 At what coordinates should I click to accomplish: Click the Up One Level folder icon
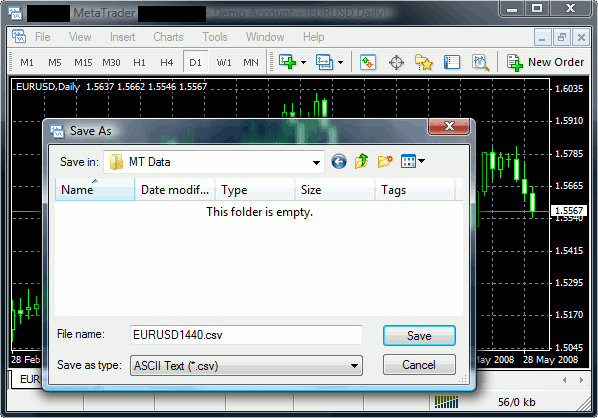point(362,161)
